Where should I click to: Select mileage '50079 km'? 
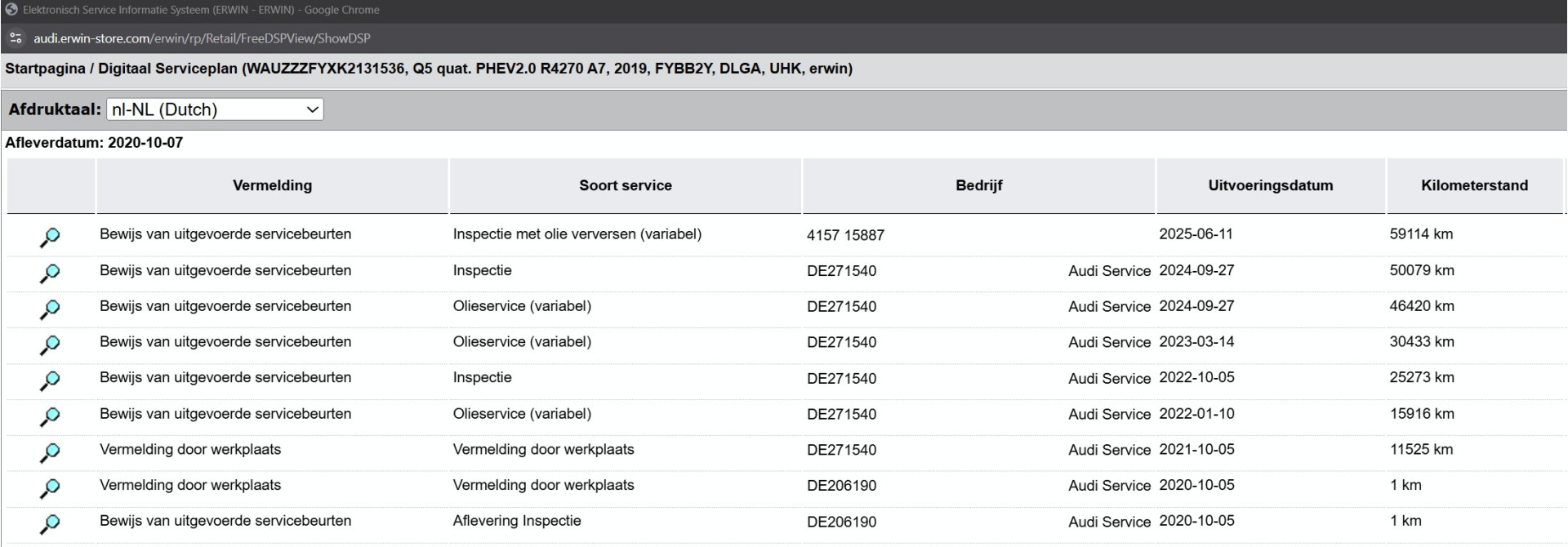(1422, 270)
